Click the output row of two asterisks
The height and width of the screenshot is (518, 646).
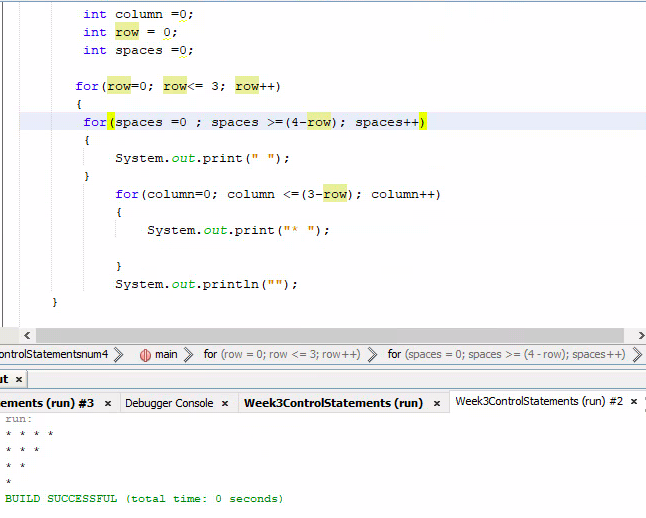click(x=15, y=466)
